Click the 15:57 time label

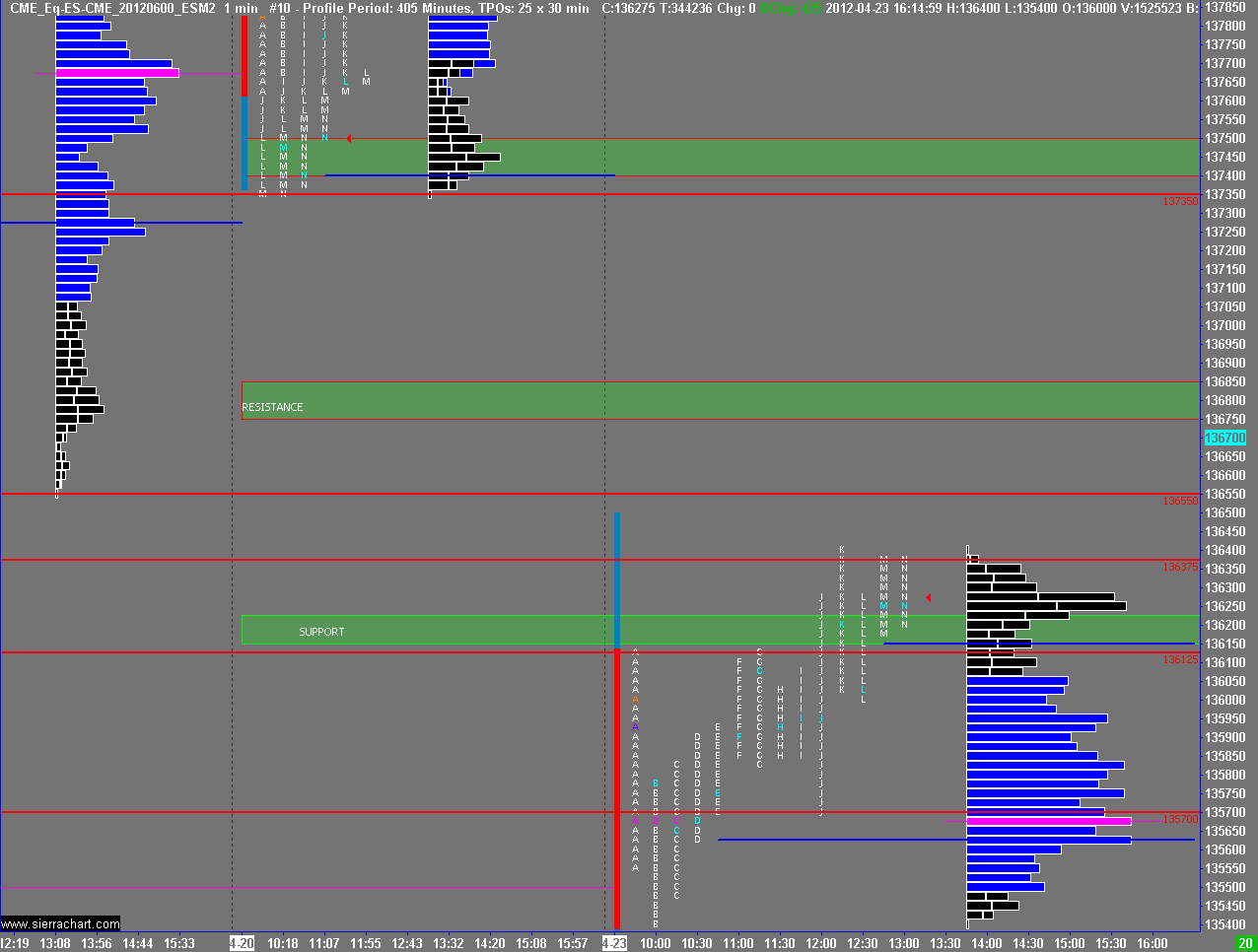573,943
